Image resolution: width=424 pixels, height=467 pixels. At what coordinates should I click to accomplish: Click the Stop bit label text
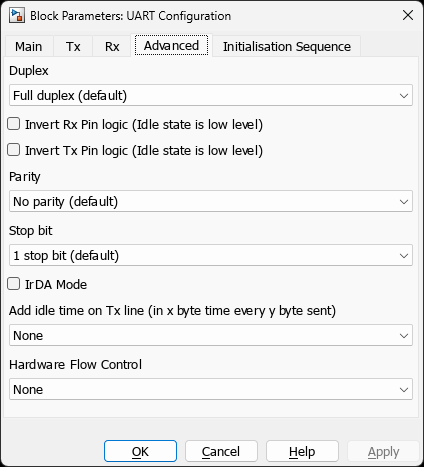(x=31, y=231)
